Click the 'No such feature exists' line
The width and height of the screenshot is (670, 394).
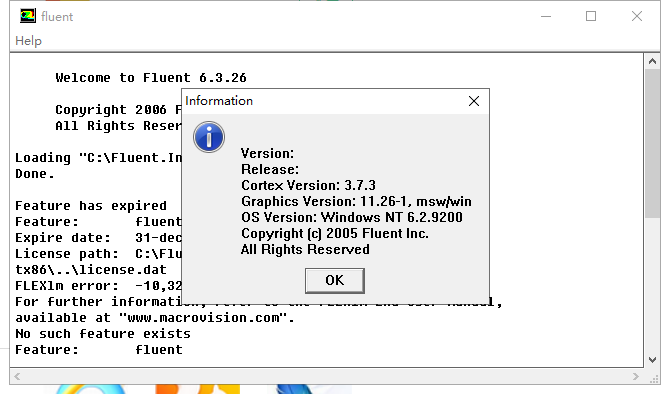point(103,334)
